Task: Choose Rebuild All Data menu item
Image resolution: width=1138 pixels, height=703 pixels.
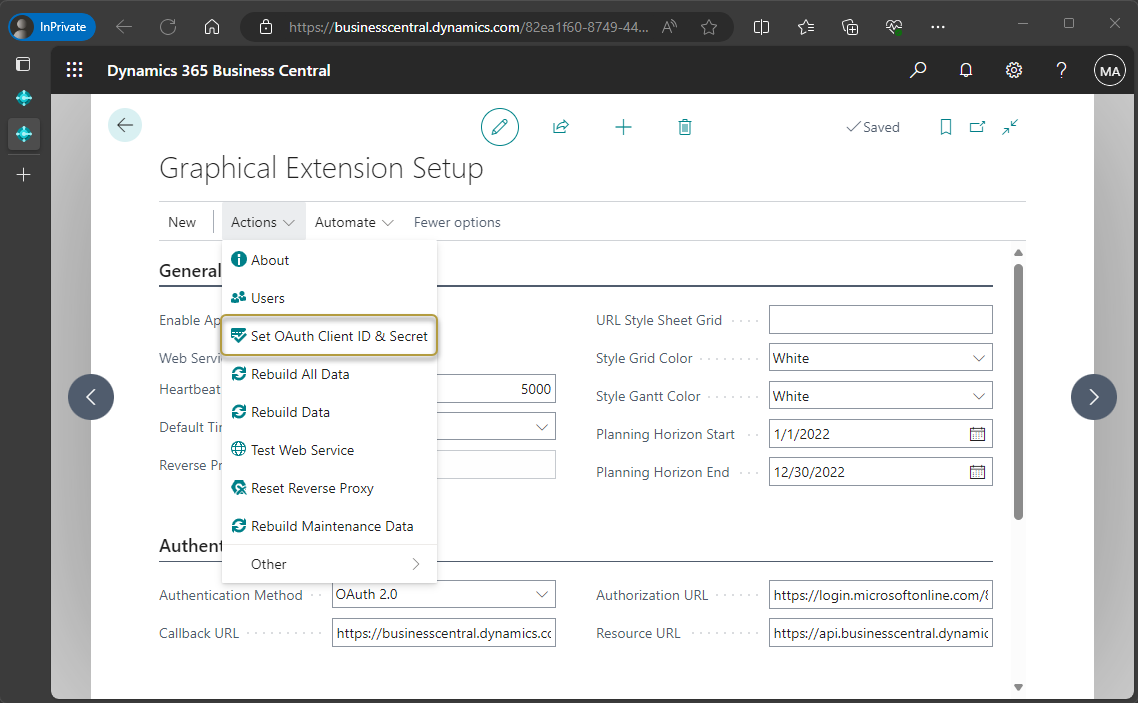Action: (x=299, y=374)
